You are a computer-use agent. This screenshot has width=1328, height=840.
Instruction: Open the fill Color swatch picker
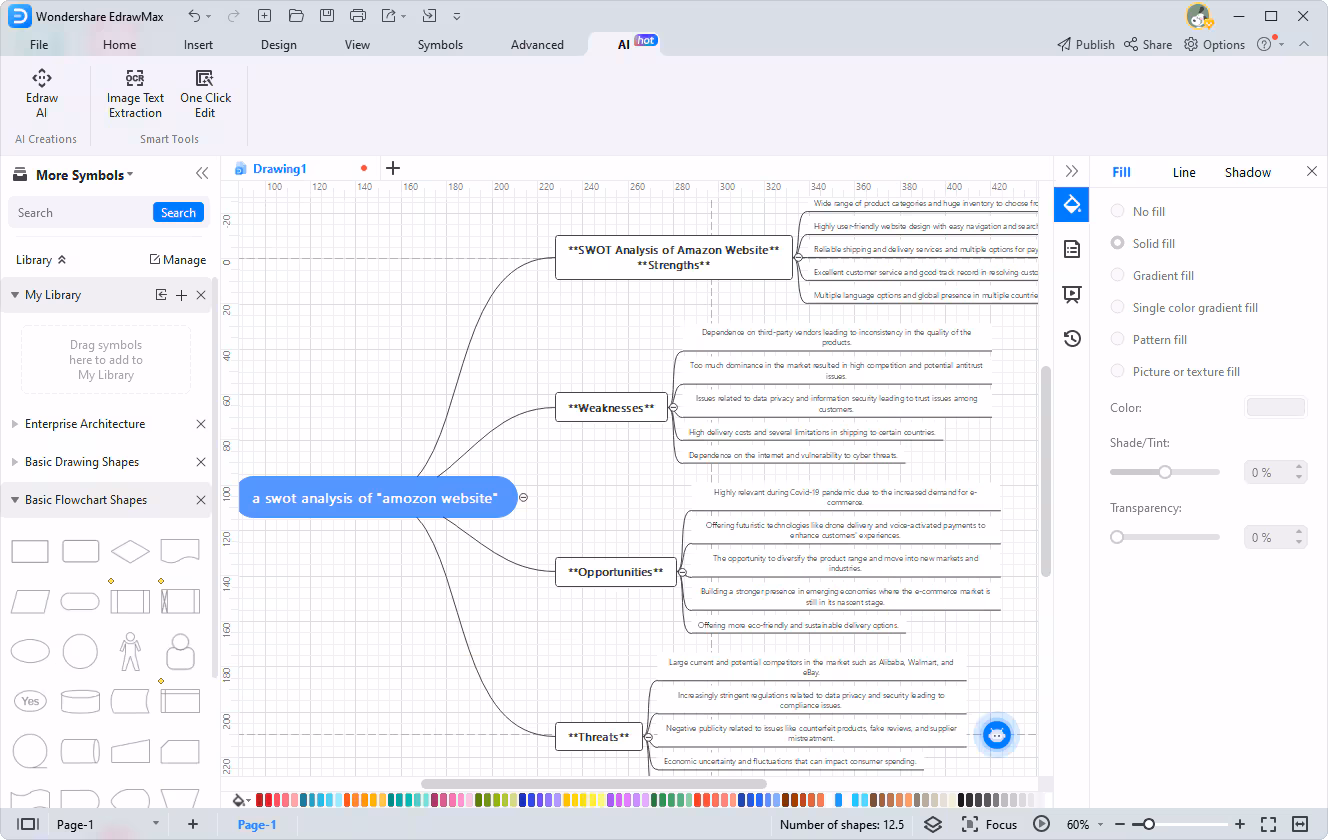tap(1275, 407)
